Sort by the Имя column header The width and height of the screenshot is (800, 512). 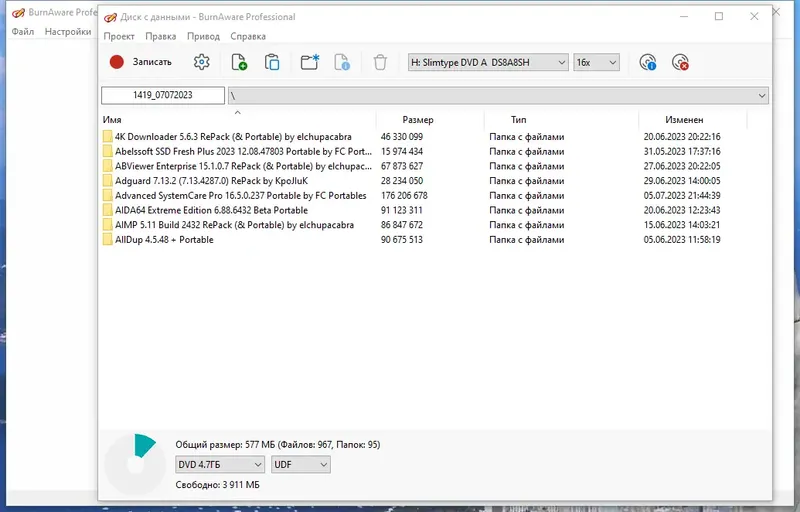(238, 120)
